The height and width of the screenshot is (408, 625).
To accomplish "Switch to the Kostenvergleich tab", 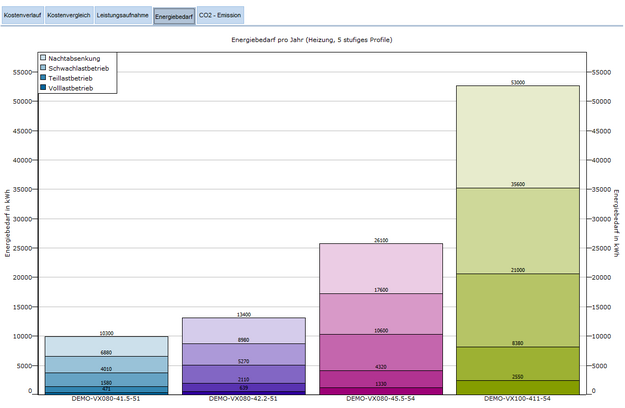I will [69, 16].
